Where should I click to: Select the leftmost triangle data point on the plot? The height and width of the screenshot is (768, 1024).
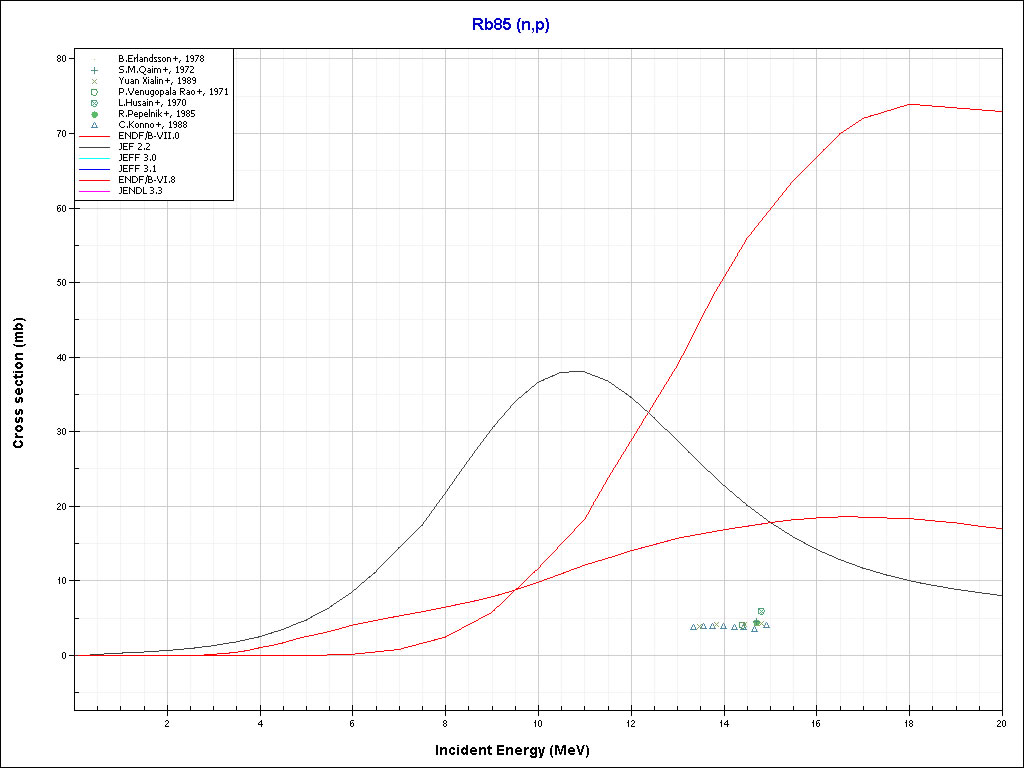click(x=693, y=627)
